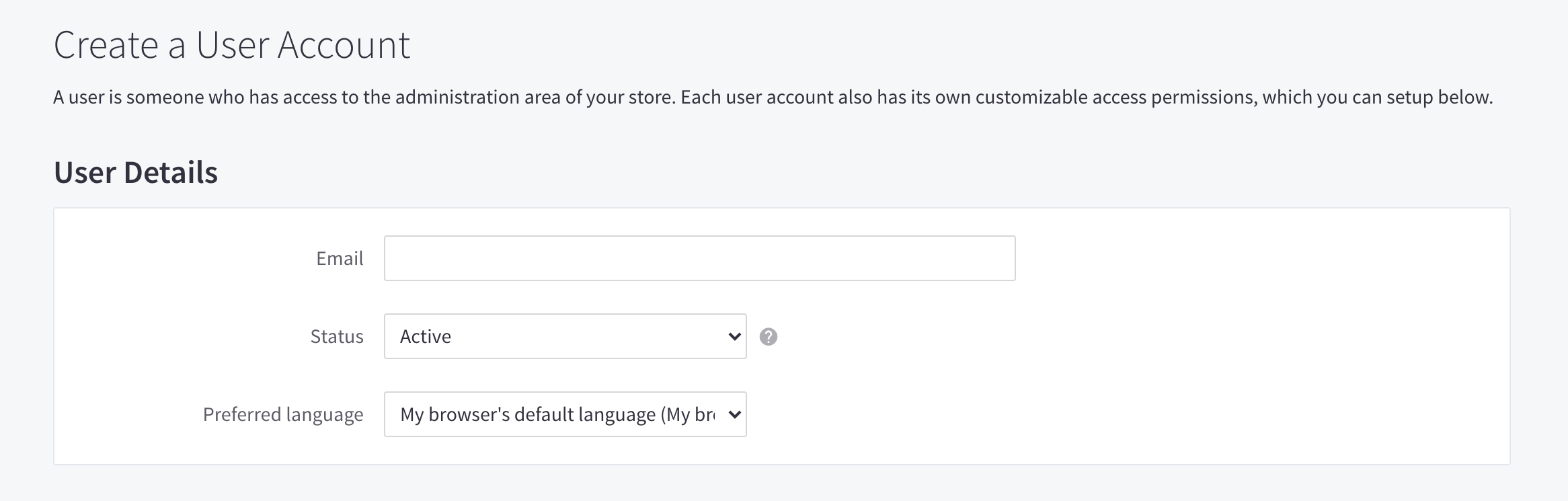
Task: Open the Status dropdown showing Active
Action: point(565,336)
